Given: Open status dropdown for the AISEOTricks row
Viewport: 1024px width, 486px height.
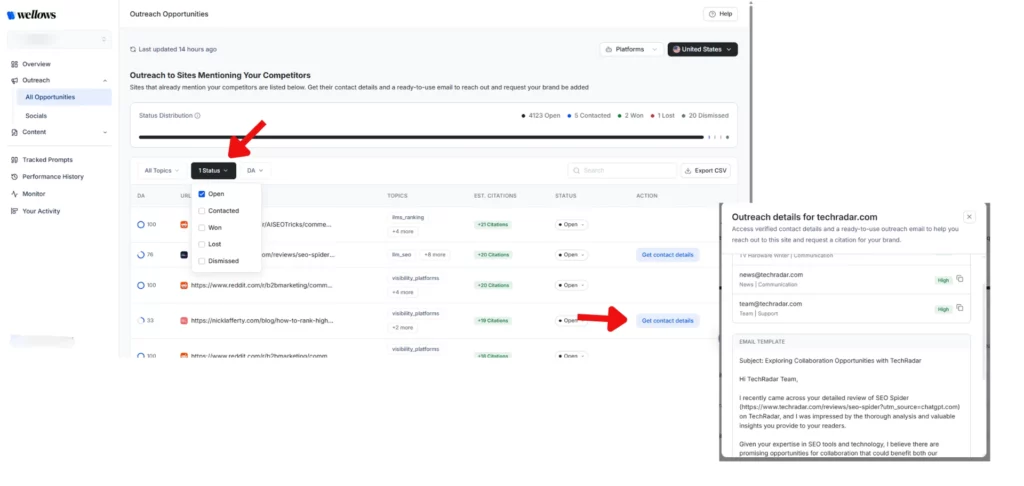Looking at the screenshot, I should click(x=571, y=225).
